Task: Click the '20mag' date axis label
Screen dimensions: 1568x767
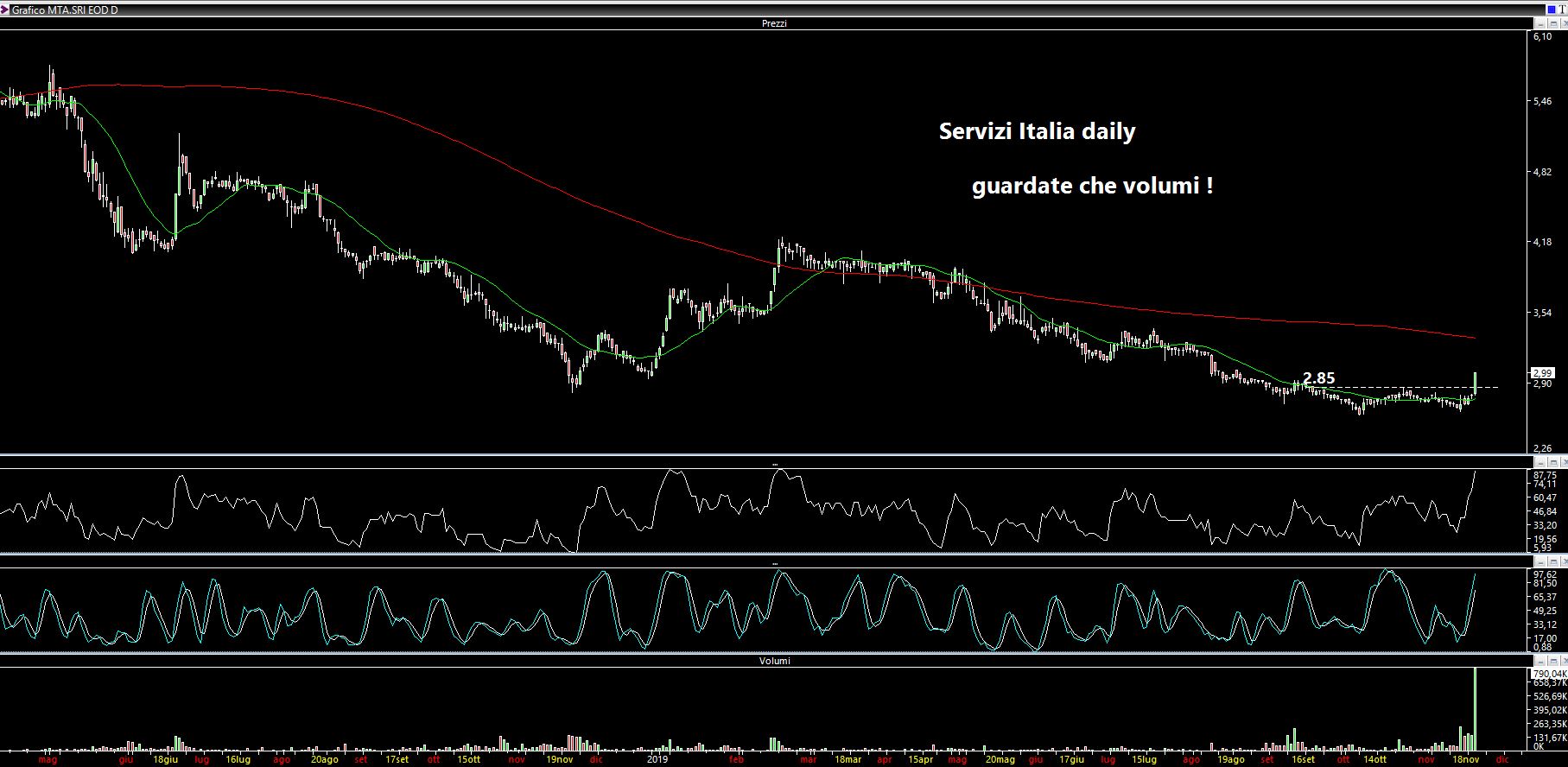Action: (1000, 760)
